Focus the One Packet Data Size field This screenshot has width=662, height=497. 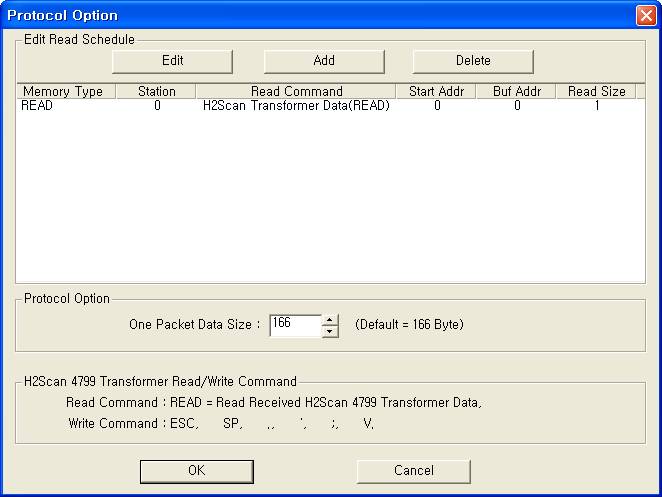click(x=294, y=325)
